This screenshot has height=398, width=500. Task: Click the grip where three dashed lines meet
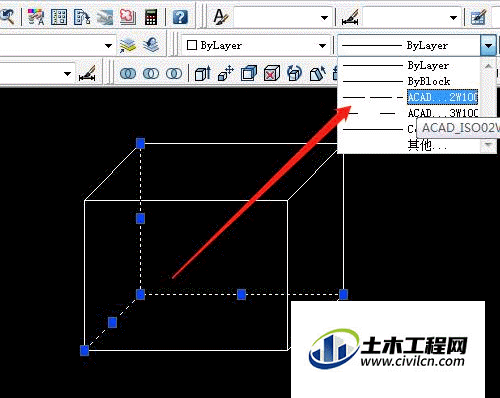tap(140, 294)
